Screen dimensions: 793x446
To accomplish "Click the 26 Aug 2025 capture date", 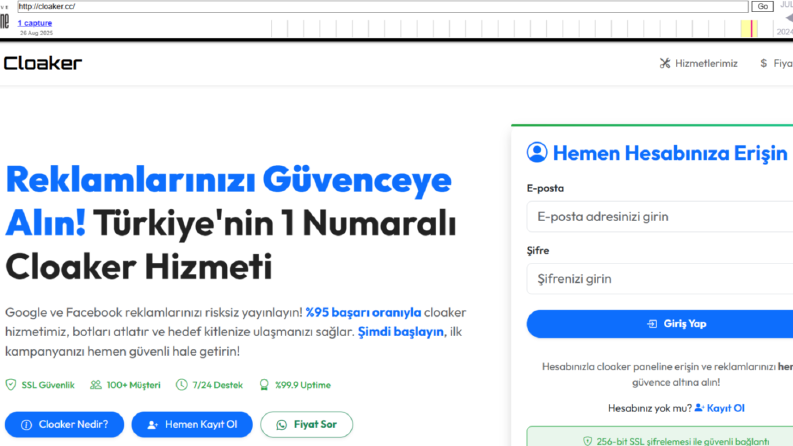I will pos(36,33).
